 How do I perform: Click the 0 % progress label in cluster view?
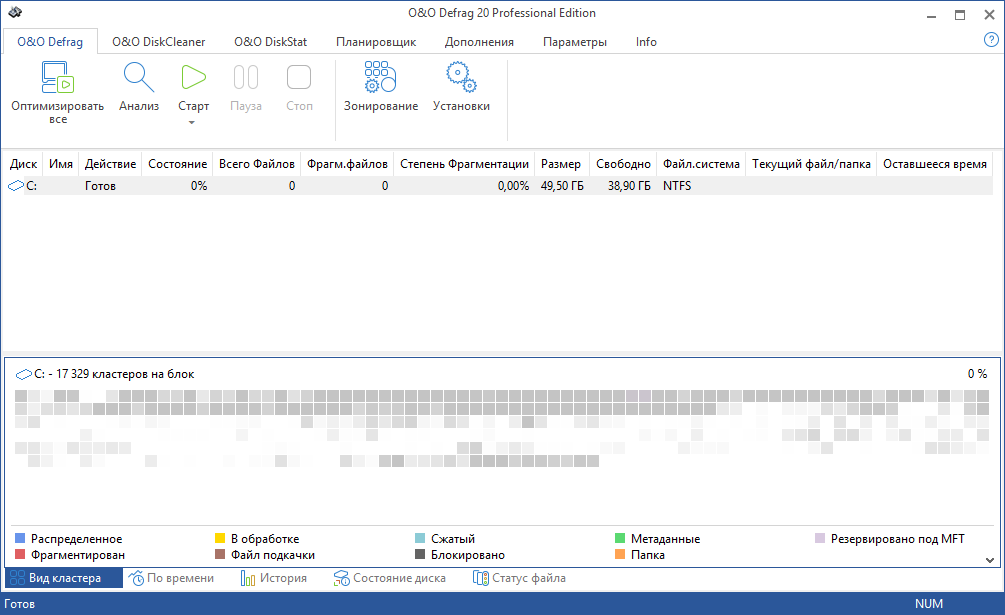pos(977,373)
